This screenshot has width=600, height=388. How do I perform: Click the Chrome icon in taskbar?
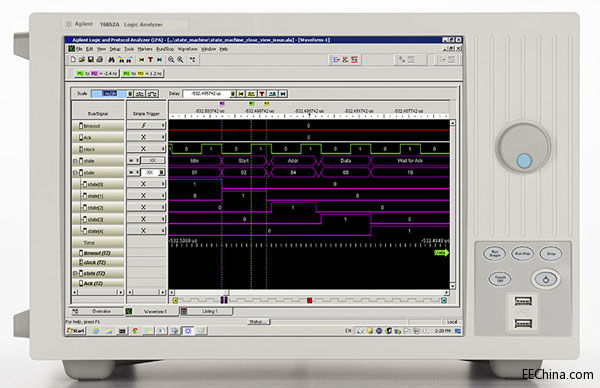[x=135, y=331]
